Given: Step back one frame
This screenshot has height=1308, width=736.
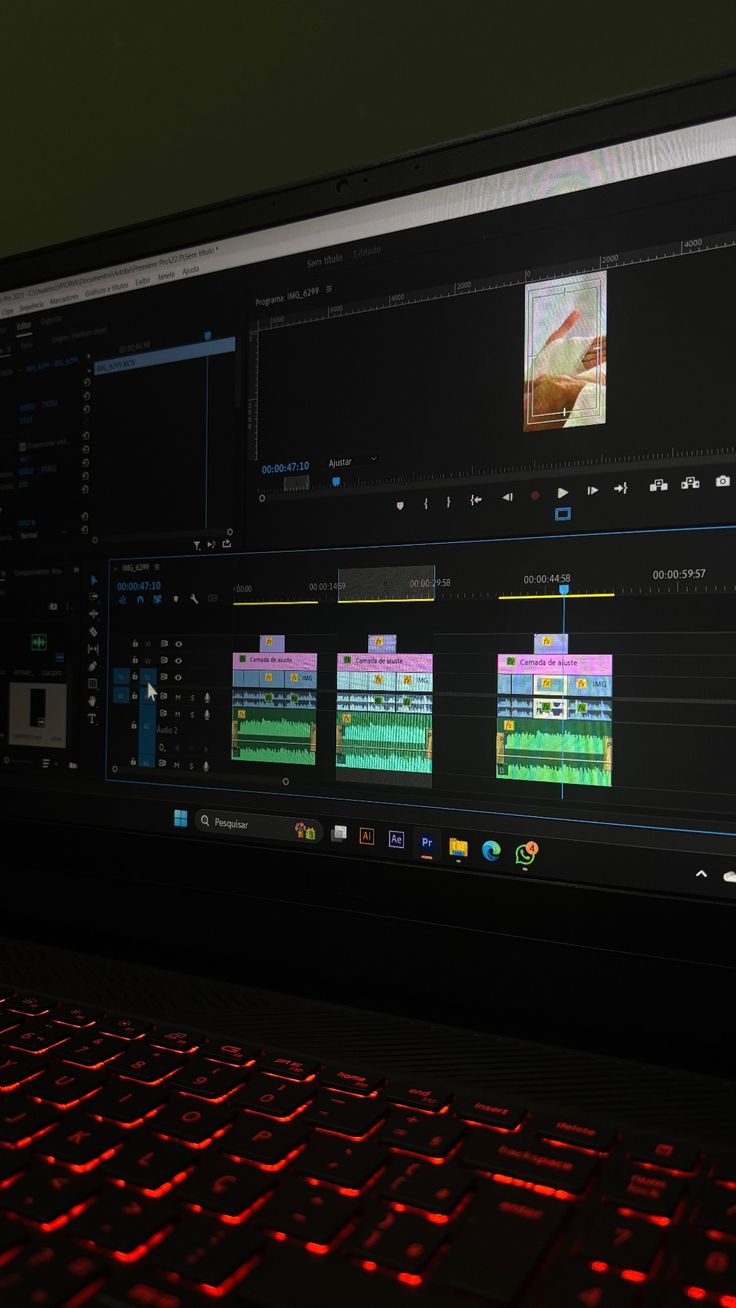Looking at the screenshot, I should click(507, 496).
